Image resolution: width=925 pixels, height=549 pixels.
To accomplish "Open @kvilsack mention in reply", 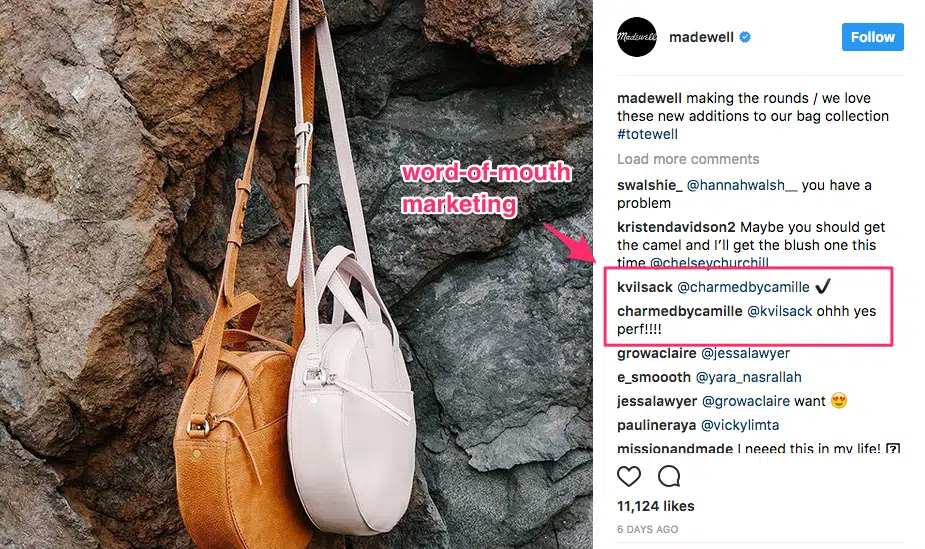I will point(780,311).
